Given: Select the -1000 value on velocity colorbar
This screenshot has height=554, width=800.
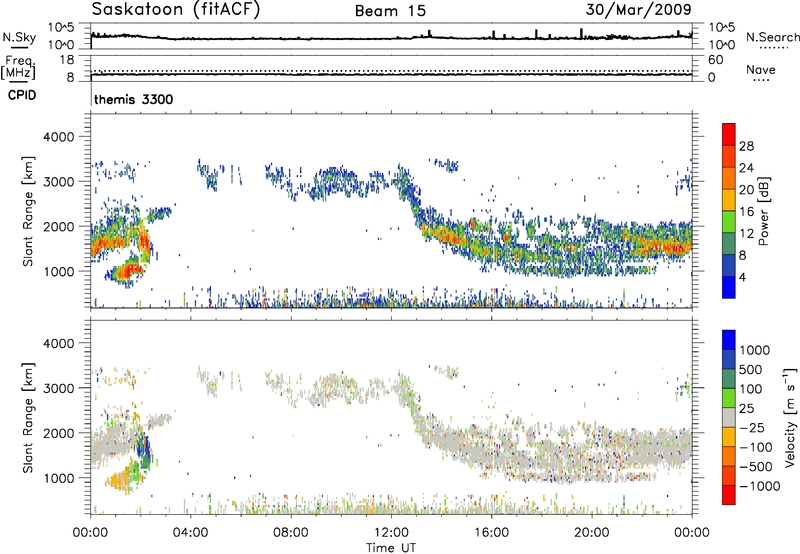Looking at the screenshot, I should (760, 486).
